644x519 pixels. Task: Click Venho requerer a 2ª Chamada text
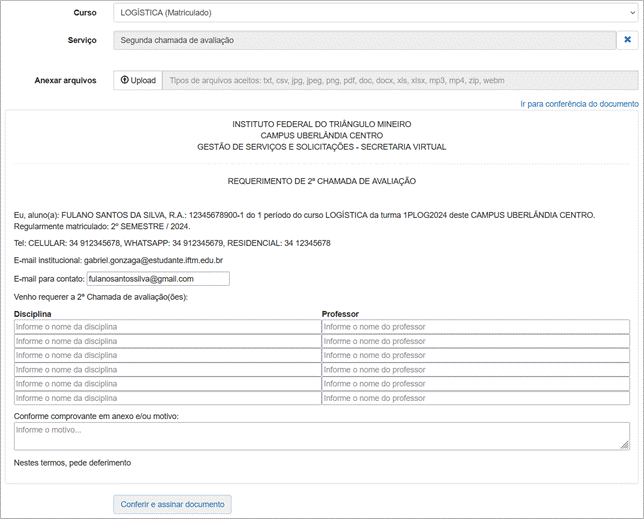pos(101,297)
